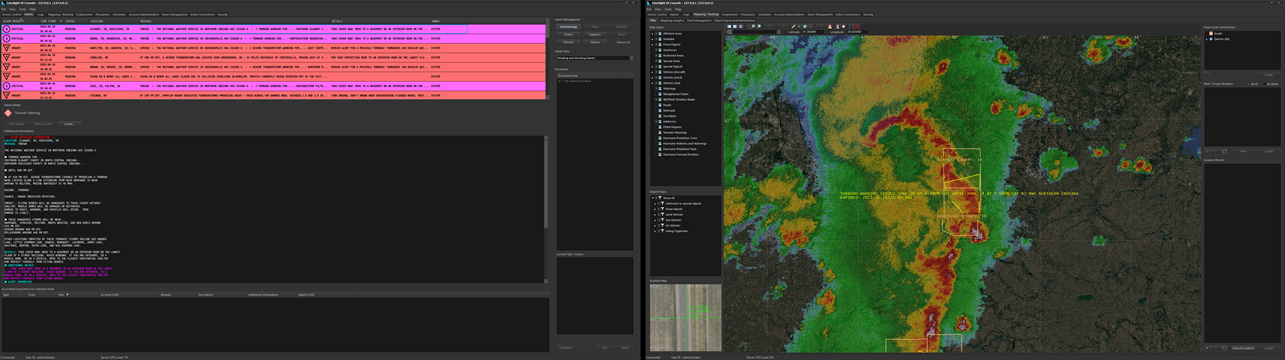Click the Assets icon in Fleet Assets panel
The height and width of the screenshot is (360, 1285).
1211,33
